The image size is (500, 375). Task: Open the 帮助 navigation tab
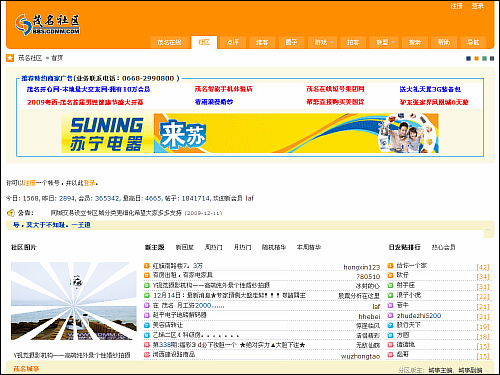tap(444, 42)
